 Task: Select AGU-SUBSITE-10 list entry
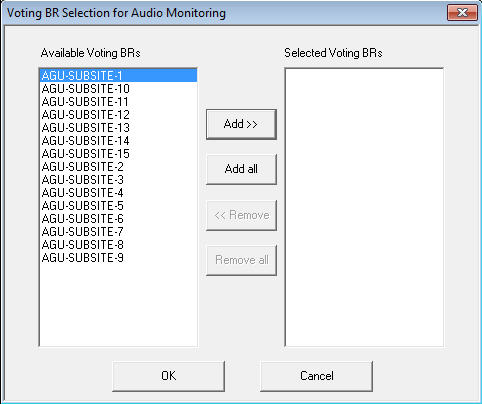coord(118,89)
